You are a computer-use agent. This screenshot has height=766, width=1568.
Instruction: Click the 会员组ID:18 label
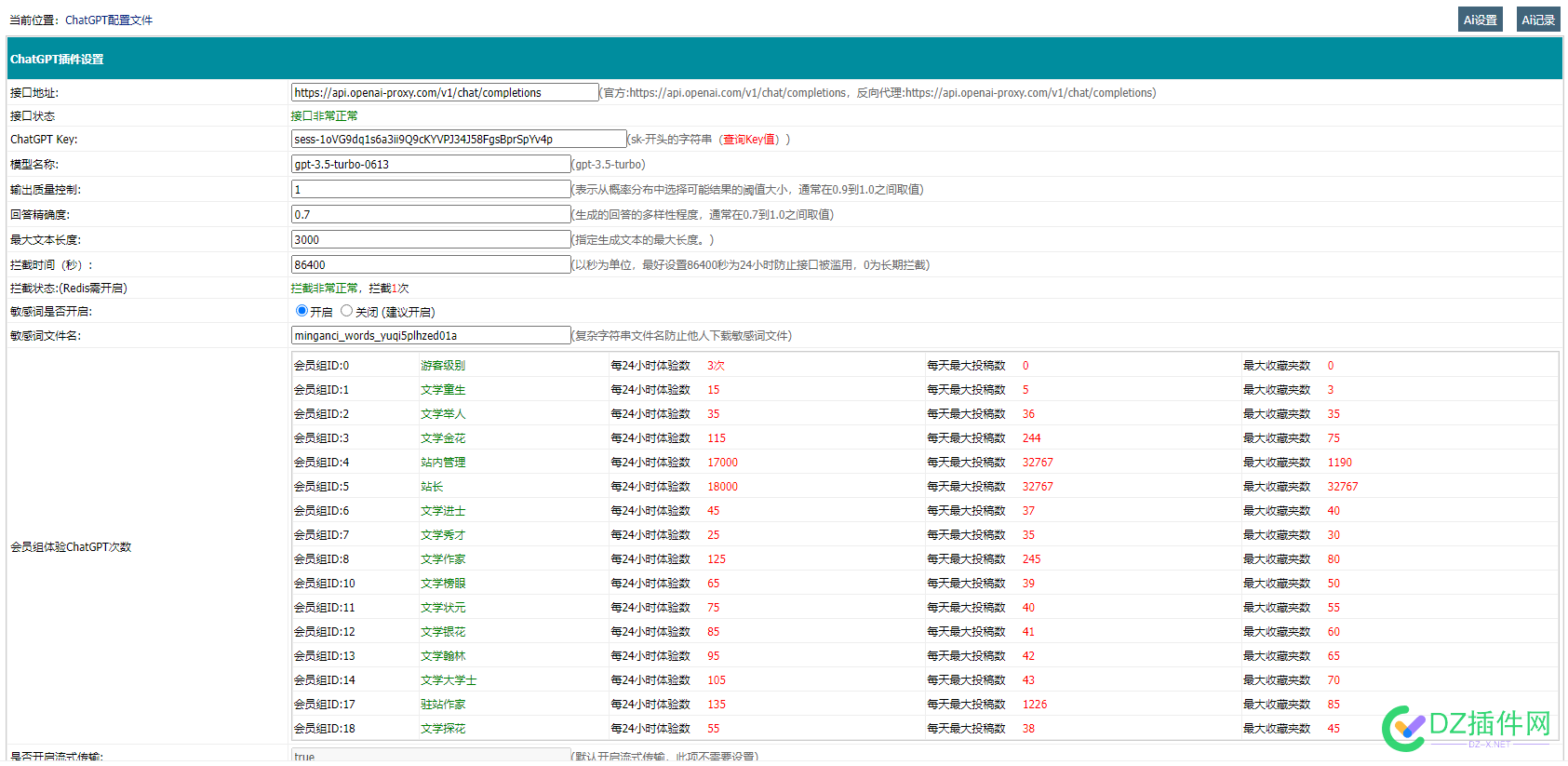click(325, 729)
